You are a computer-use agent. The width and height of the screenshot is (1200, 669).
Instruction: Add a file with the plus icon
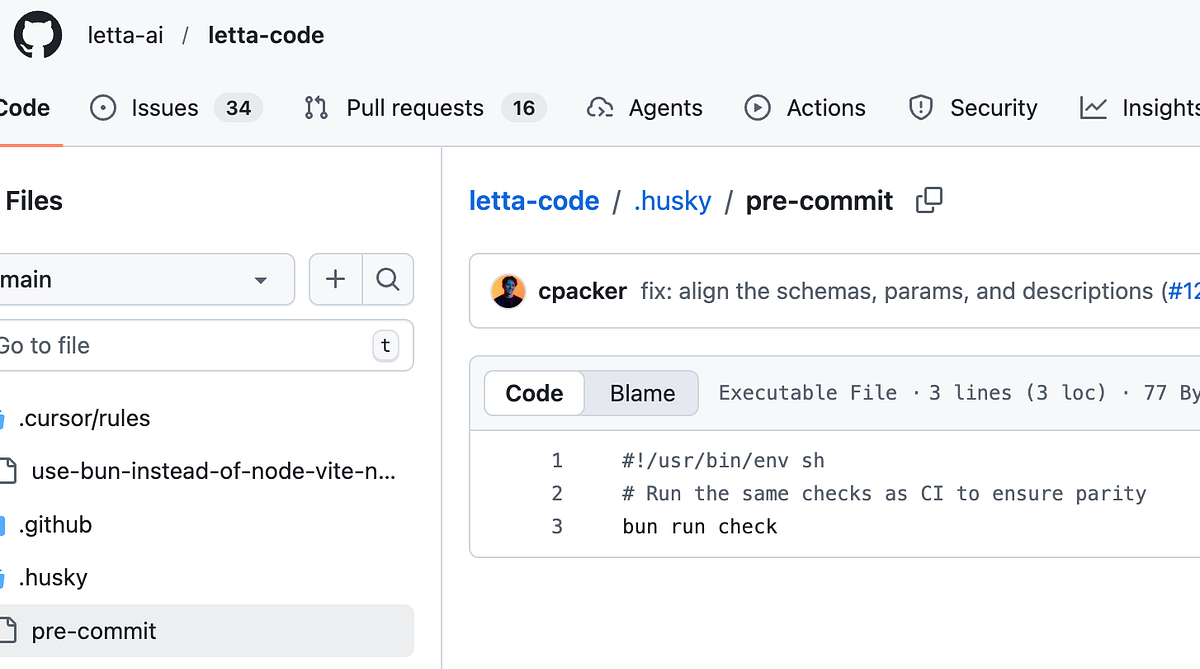pyautogui.click(x=335, y=279)
